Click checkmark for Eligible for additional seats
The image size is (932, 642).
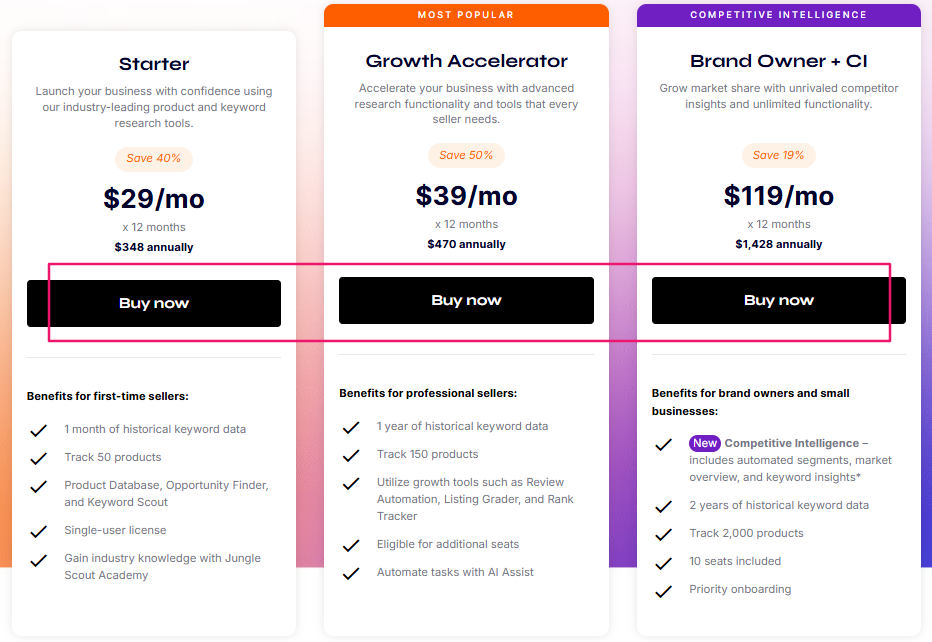[x=351, y=545]
